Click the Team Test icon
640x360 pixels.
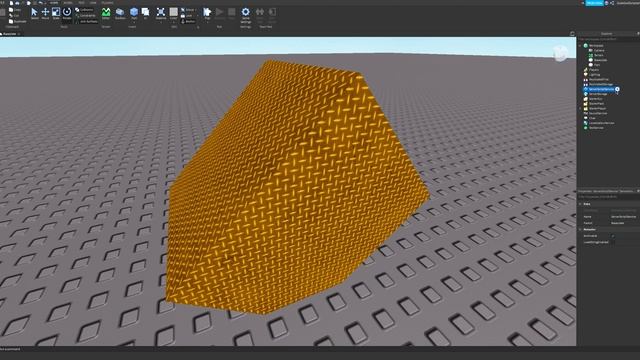(x=260, y=13)
